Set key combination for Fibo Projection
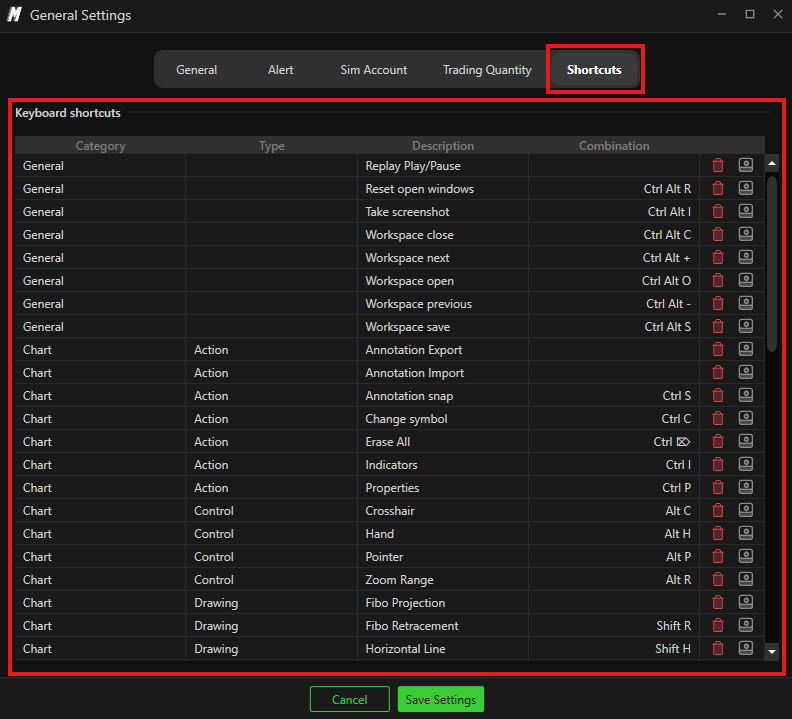The height and width of the screenshot is (719, 792). 746,602
